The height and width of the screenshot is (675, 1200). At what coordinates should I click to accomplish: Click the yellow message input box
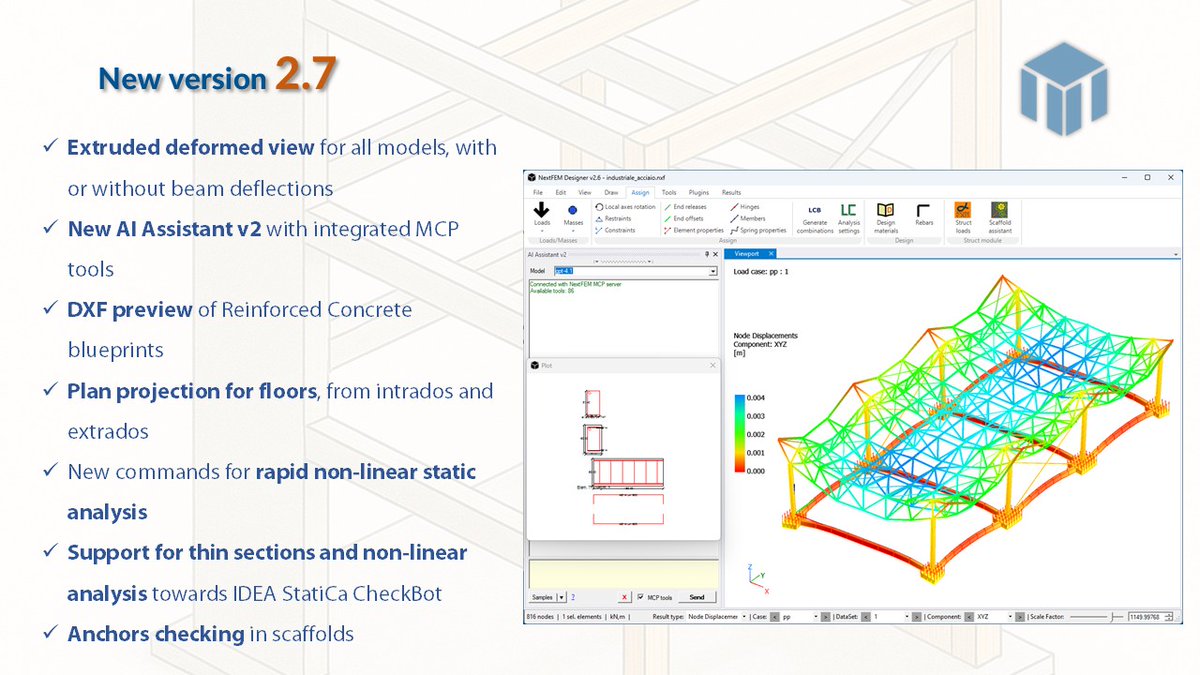pos(623,574)
